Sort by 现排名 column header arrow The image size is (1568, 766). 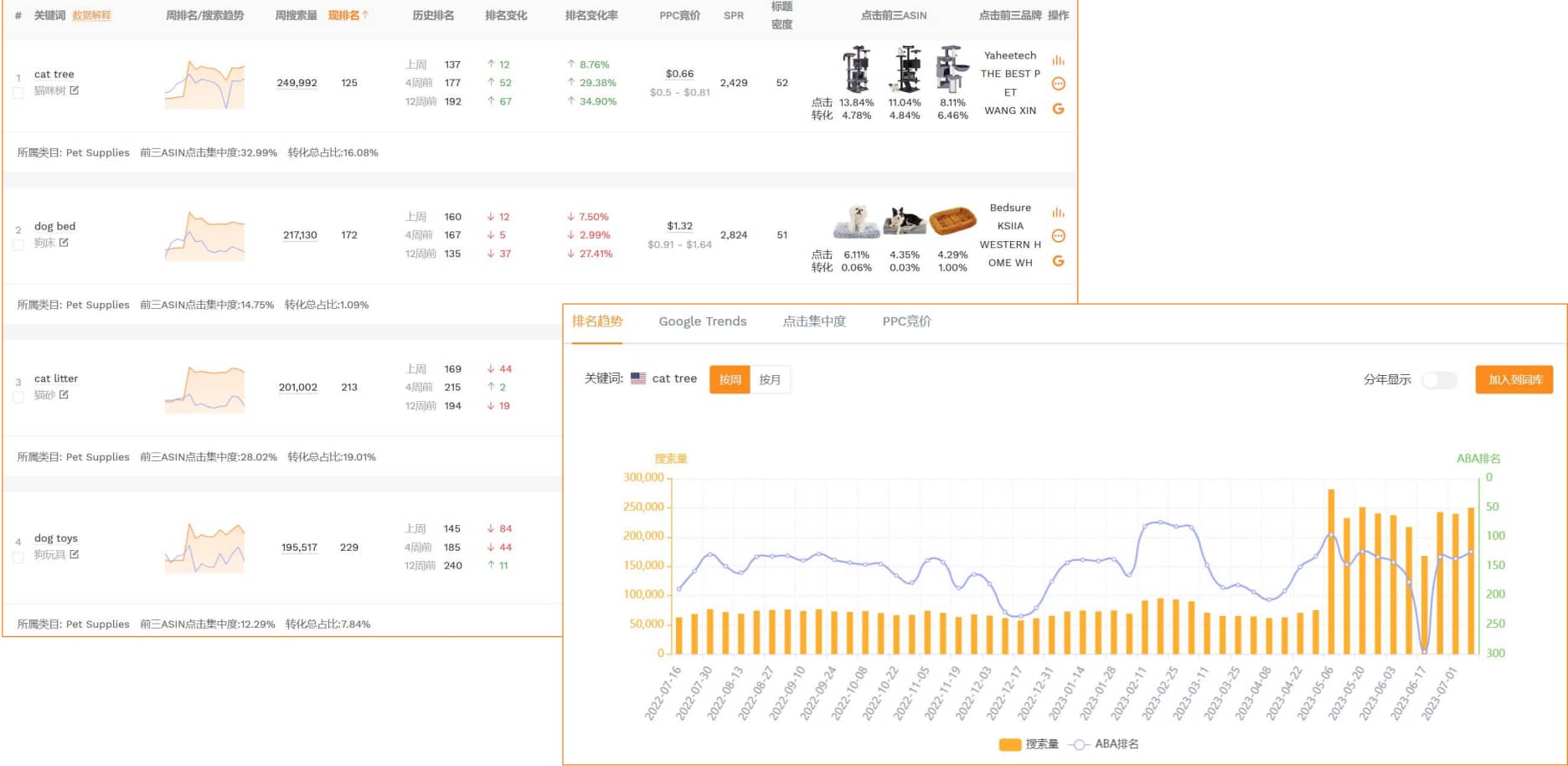click(x=365, y=15)
